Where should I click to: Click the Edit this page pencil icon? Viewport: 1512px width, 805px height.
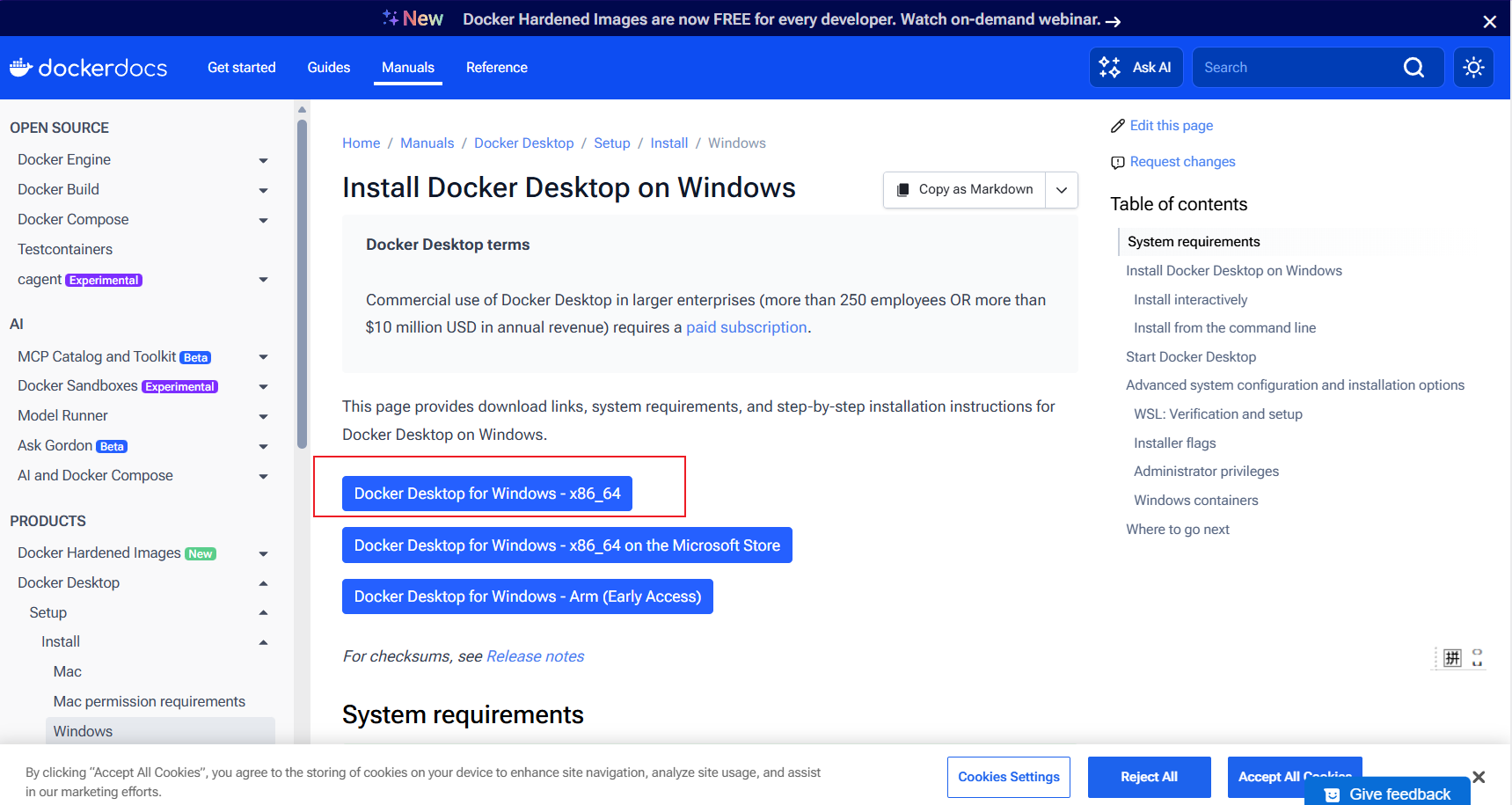(1118, 126)
